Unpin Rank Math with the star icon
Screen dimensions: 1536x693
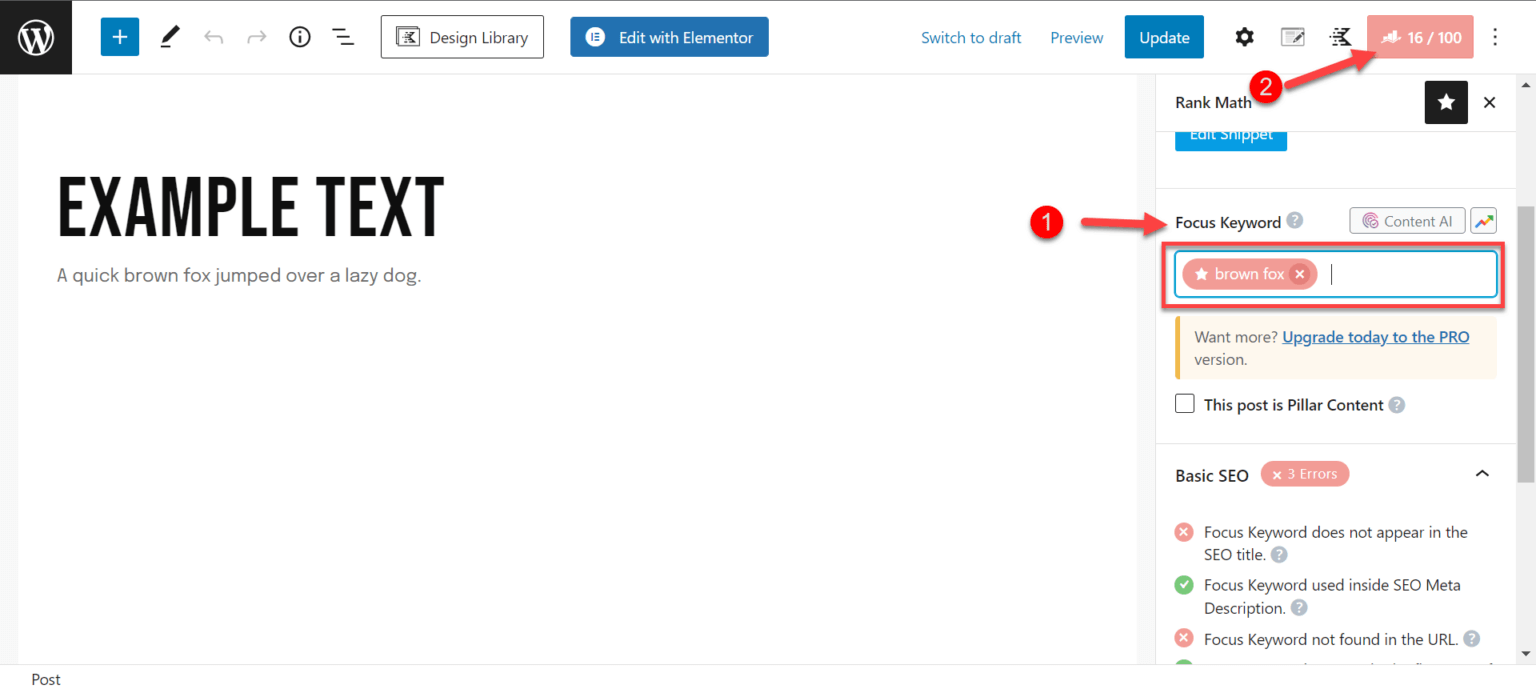pyautogui.click(x=1446, y=102)
